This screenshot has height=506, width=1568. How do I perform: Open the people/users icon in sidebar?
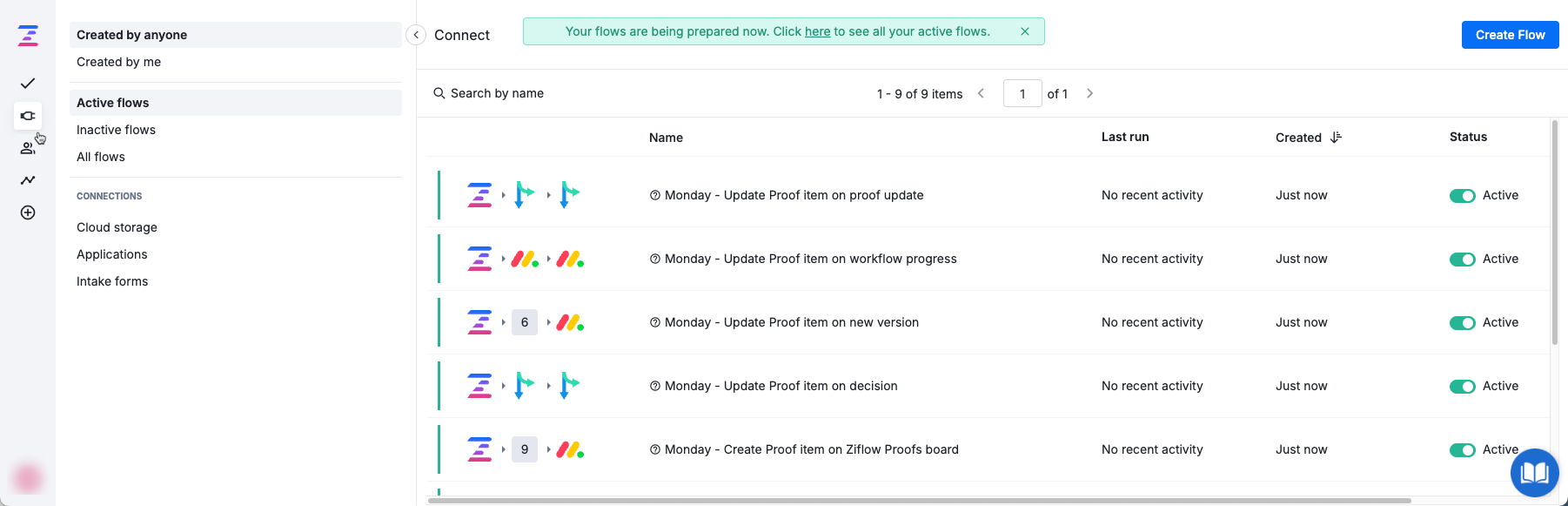click(28, 148)
